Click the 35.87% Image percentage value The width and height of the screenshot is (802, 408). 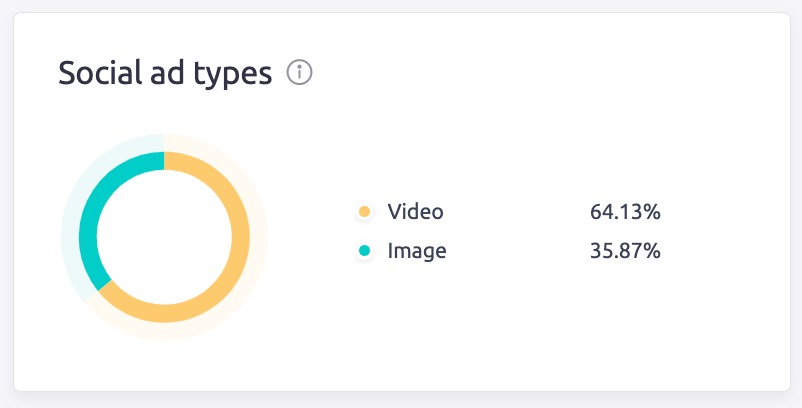[625, 251]
